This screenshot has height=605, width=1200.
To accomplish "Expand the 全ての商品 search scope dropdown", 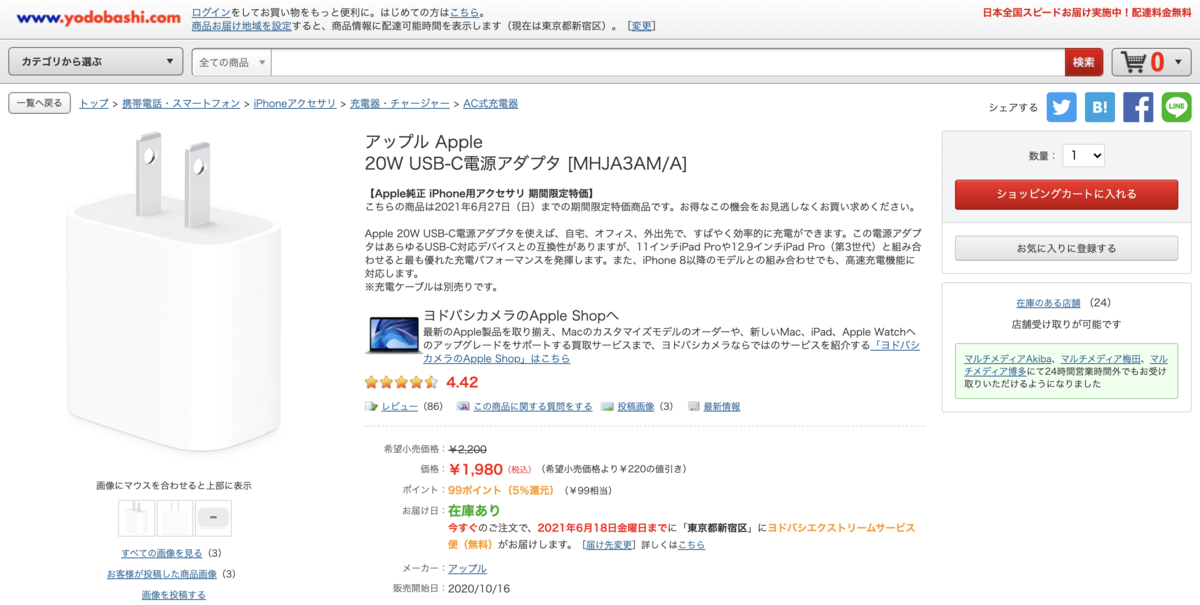I will pyautogui.click(x=232, y=62).
